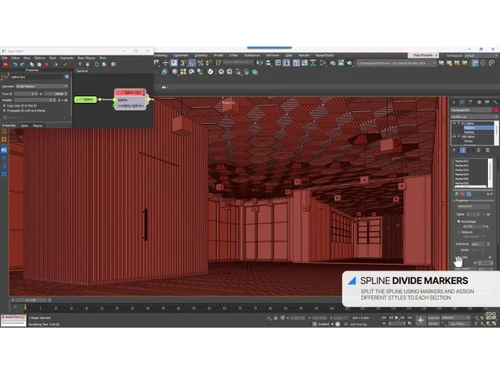Click the percent snap icon in main toolbar

click(x=200, y=63)
